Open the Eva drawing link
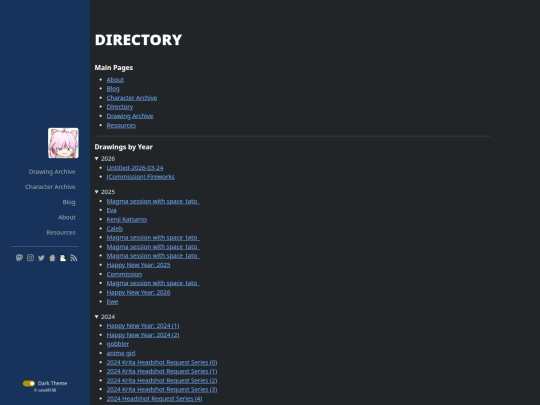 point(112,210)
